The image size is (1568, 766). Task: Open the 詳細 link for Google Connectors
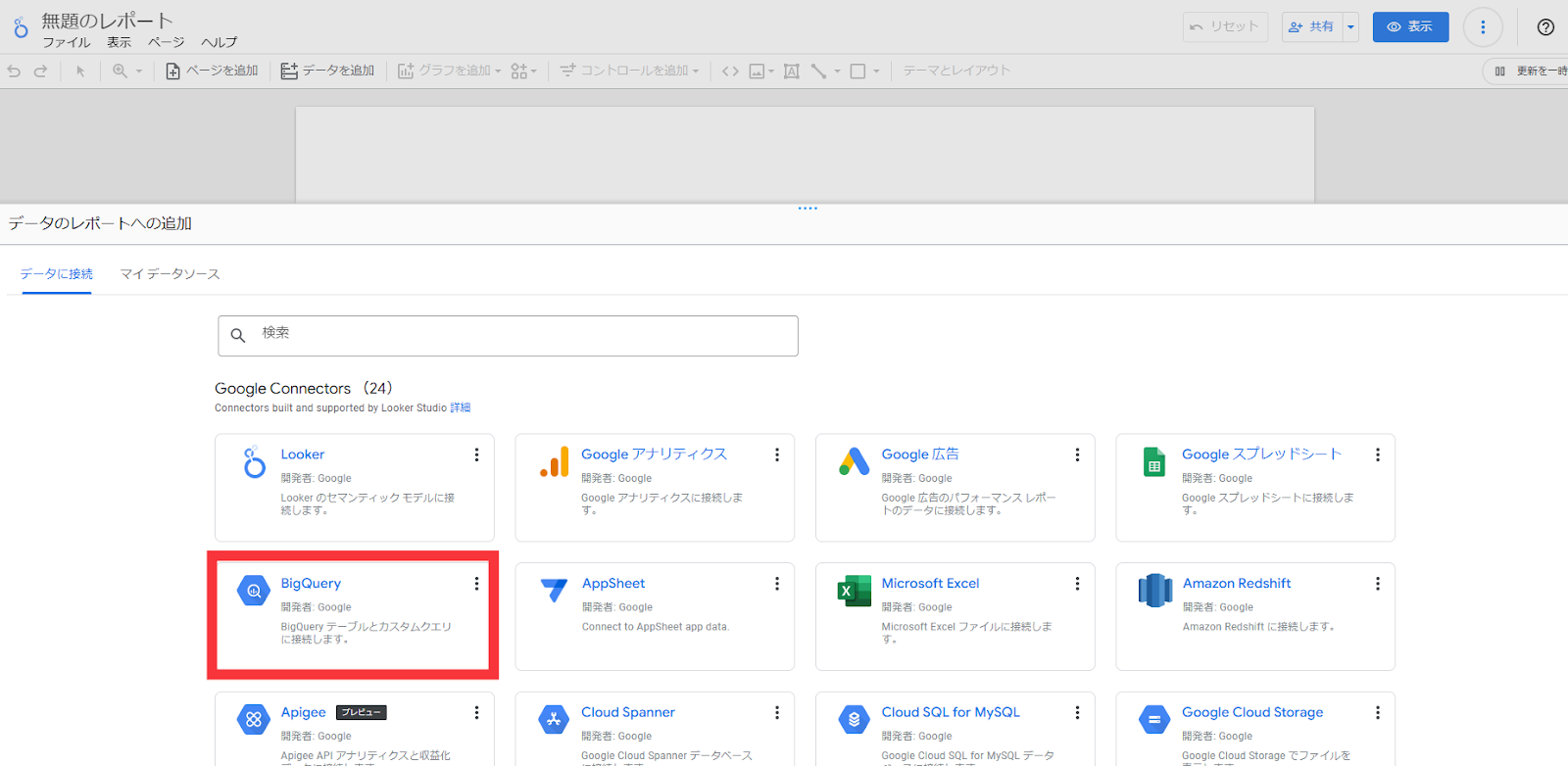click(460, 407)
